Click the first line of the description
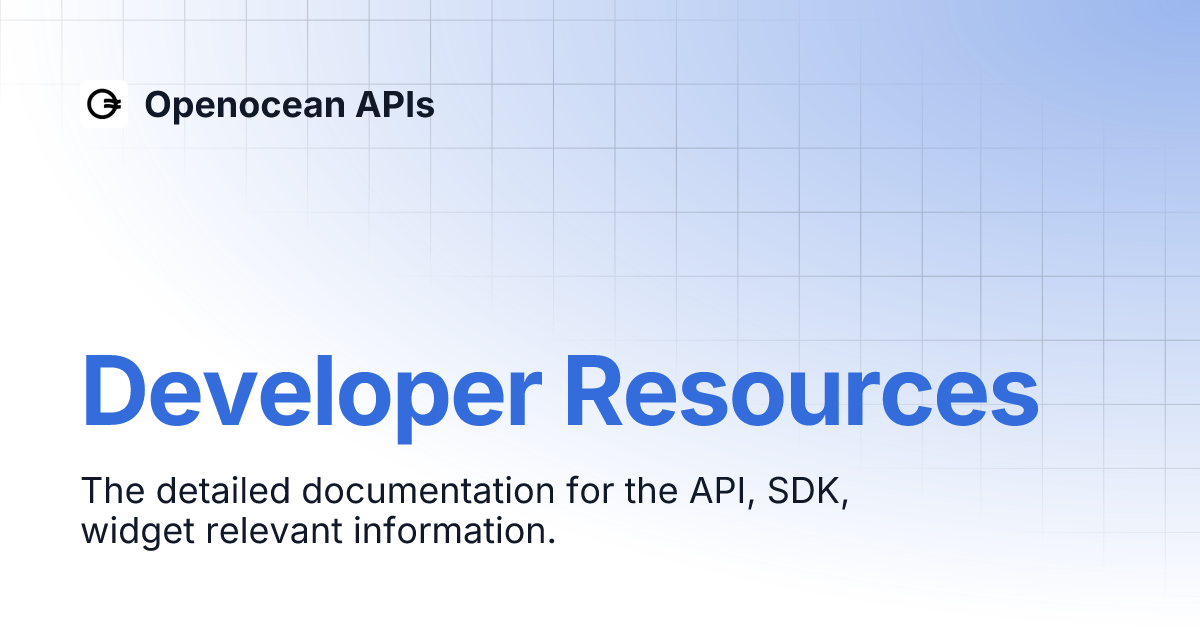Screen dimensions: 1200x630 pyautogui.click(x=465, y=492)
